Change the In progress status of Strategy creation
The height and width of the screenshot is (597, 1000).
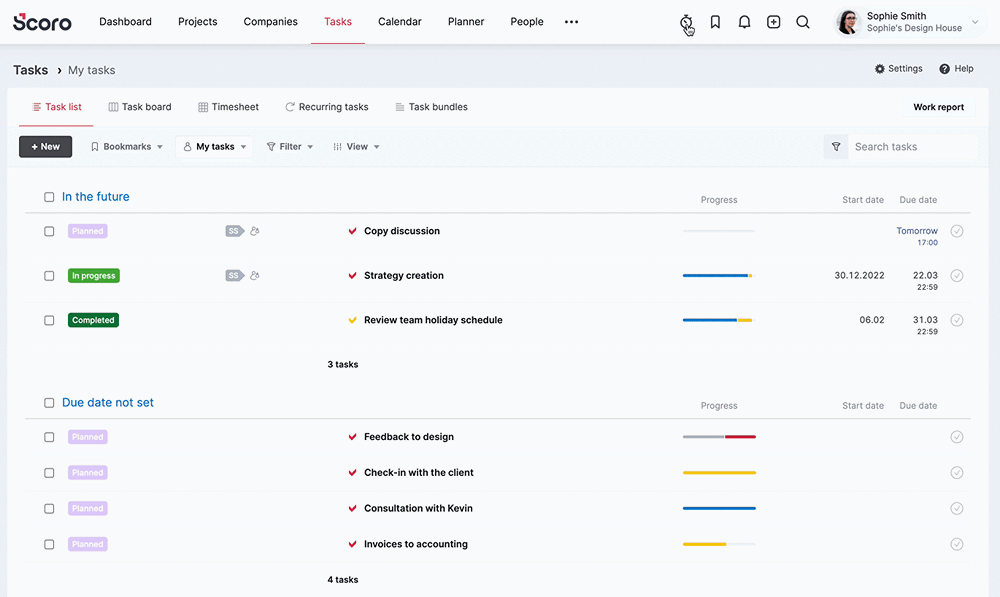(94, 276)
